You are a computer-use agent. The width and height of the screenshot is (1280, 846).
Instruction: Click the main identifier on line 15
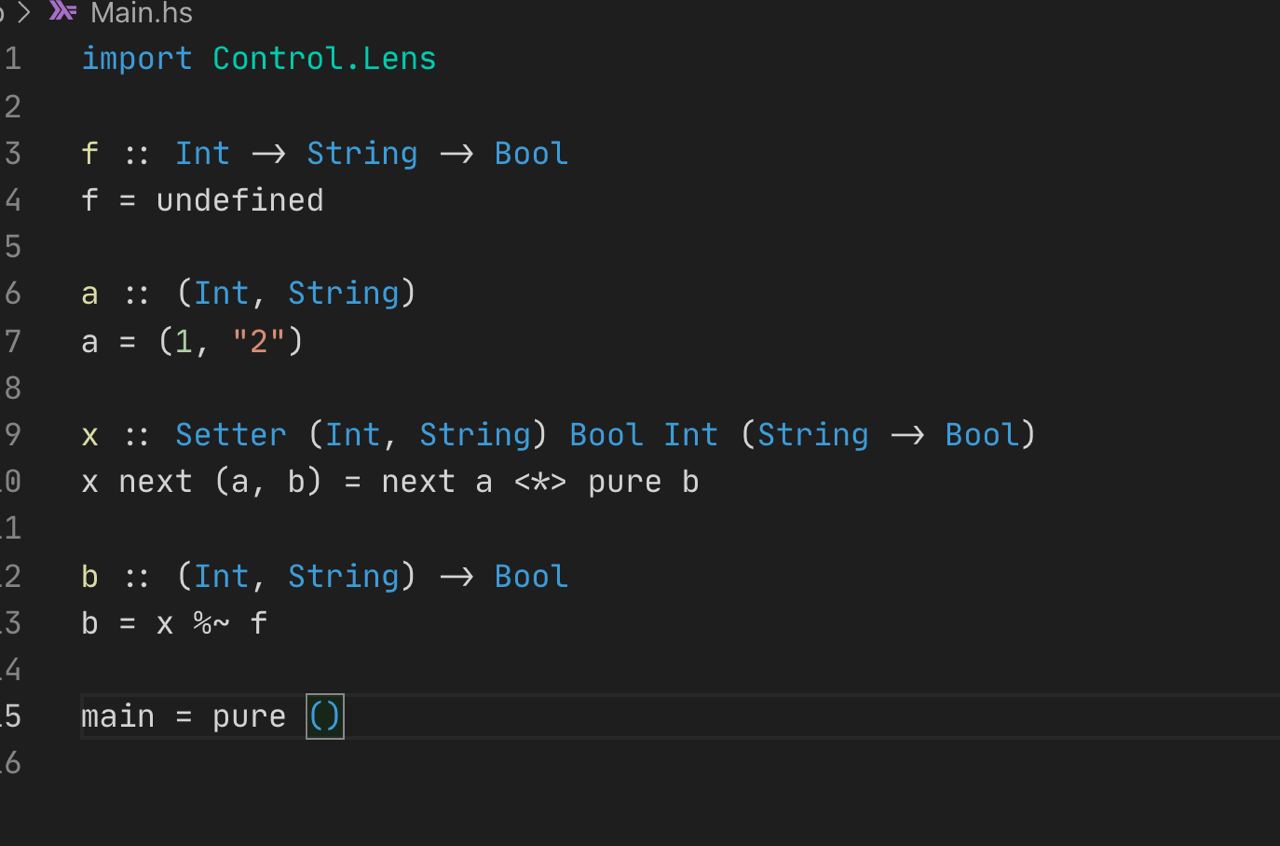117,717
